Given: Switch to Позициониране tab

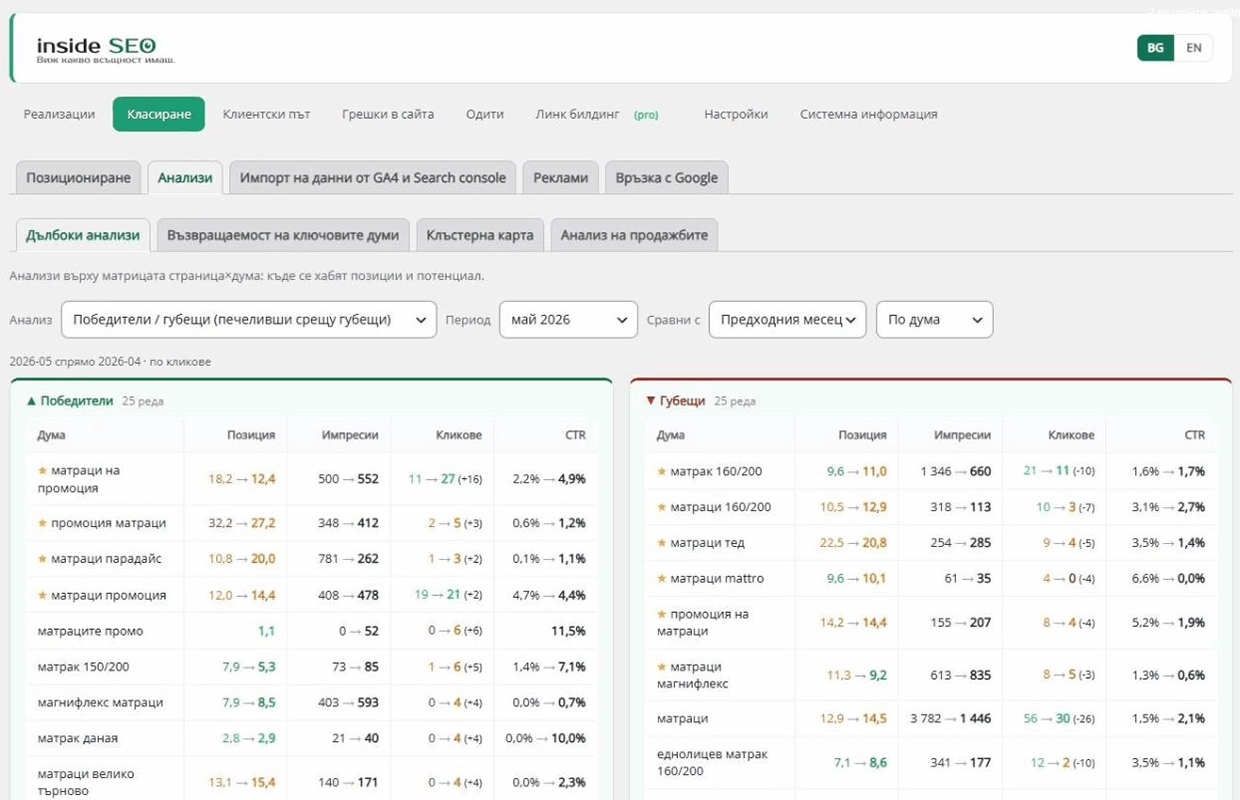Looking at the screenshot, I should coord(78,177).
